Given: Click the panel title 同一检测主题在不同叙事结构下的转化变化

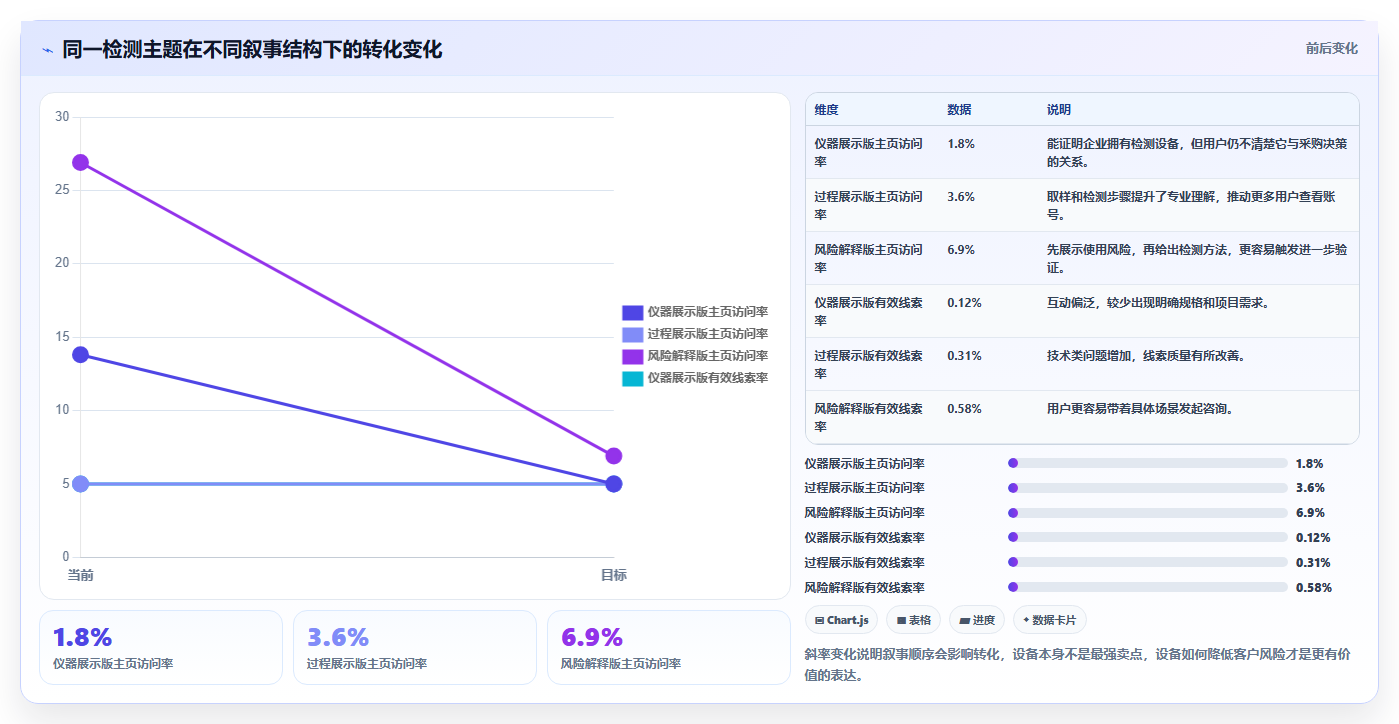Looking at the screenshot, I should point(252,49).
